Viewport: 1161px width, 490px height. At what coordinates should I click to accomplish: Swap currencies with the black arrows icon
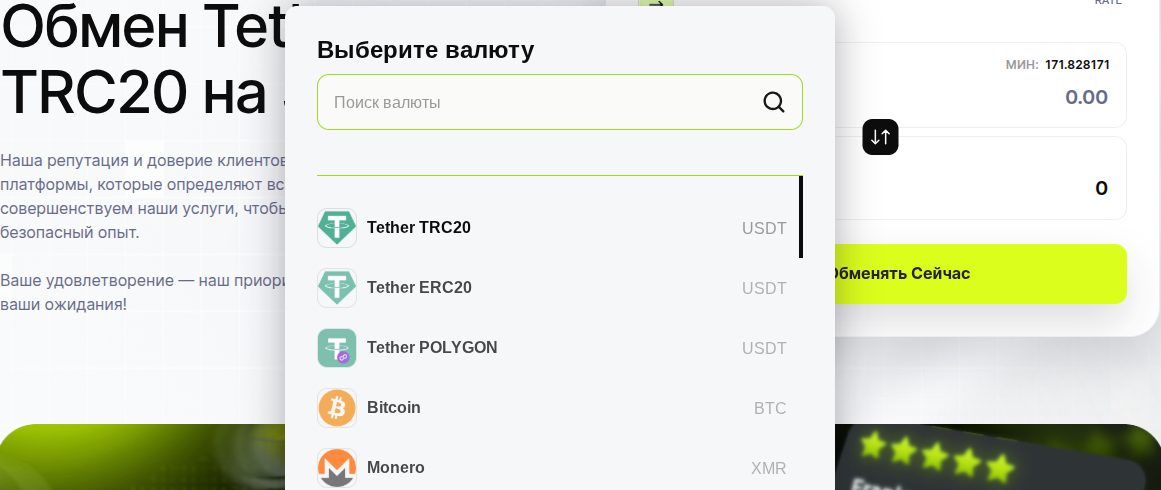click(881, 137)
